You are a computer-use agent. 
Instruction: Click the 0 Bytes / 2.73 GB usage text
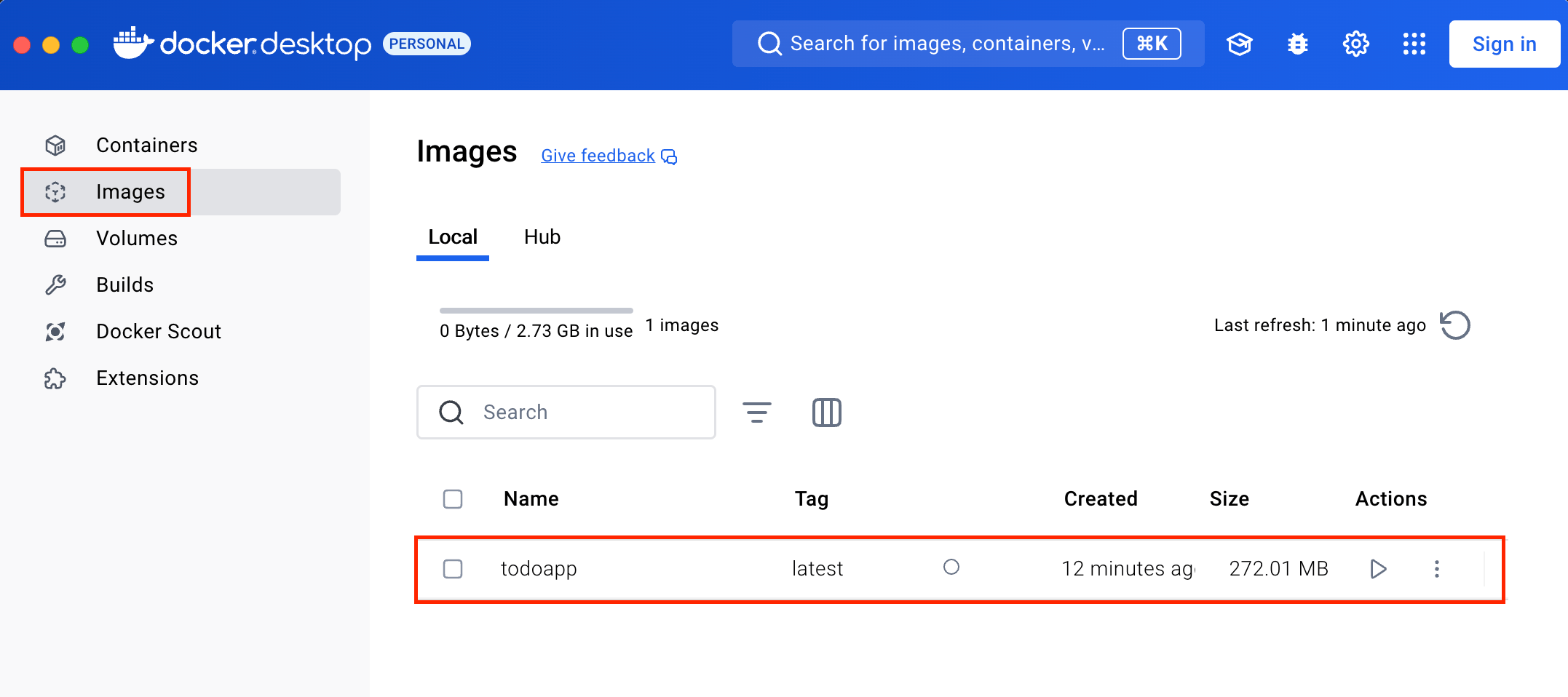(536, 331)
